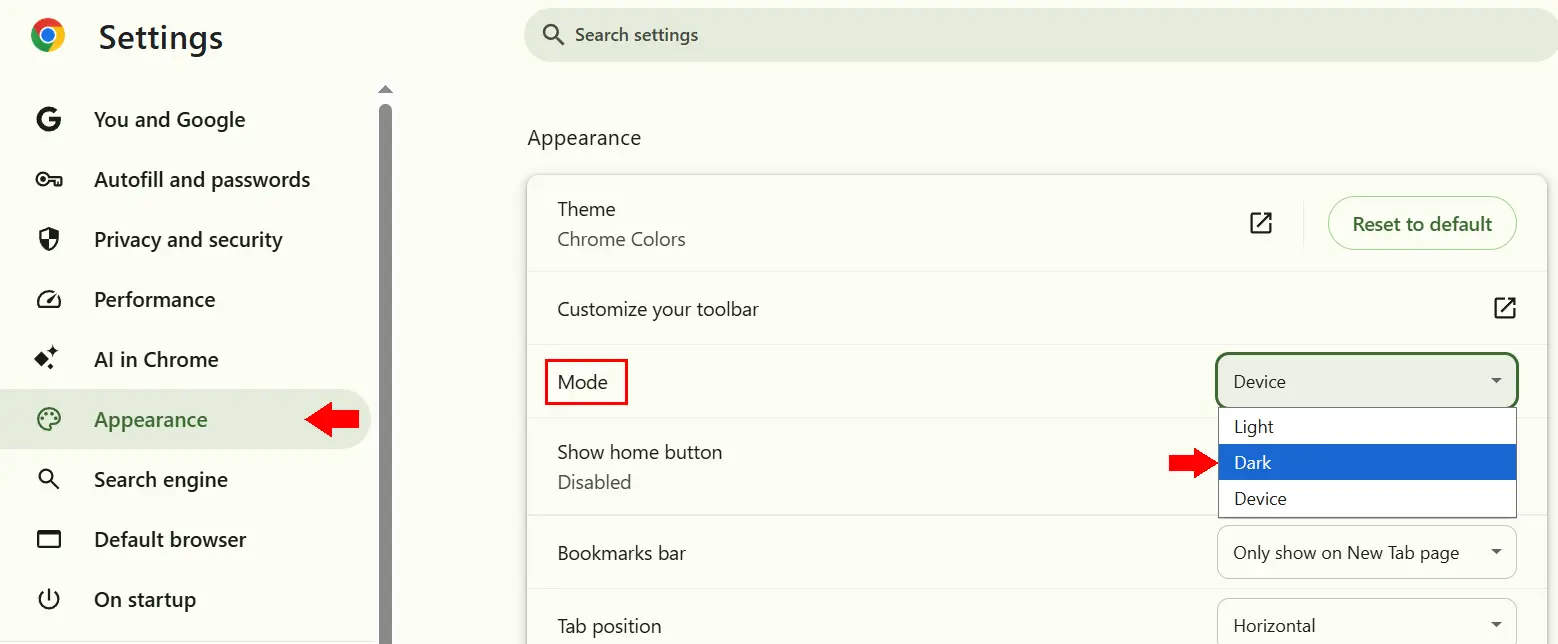Image resolution: width=1558 pixels, height=644 pixels.
Task: Click the Chrome logo icon
Action: click(x=48, y=37)
